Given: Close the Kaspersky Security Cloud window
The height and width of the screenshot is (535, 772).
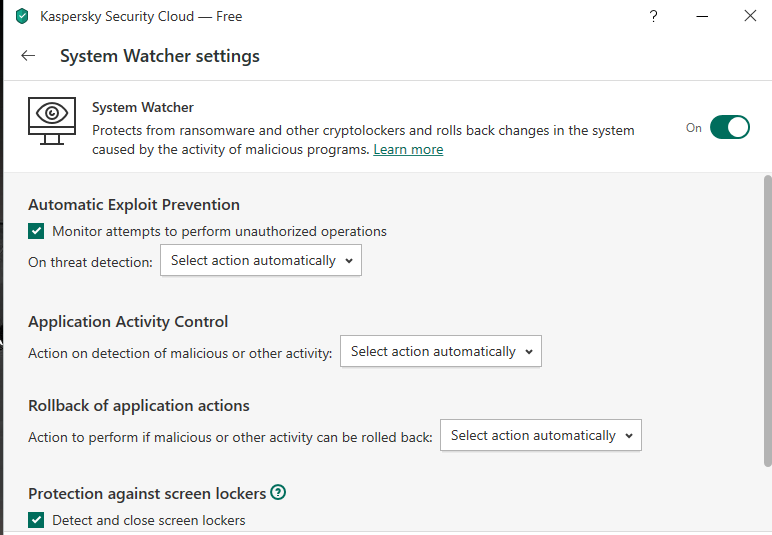Looking at the screenshot, I should point(749,16).
